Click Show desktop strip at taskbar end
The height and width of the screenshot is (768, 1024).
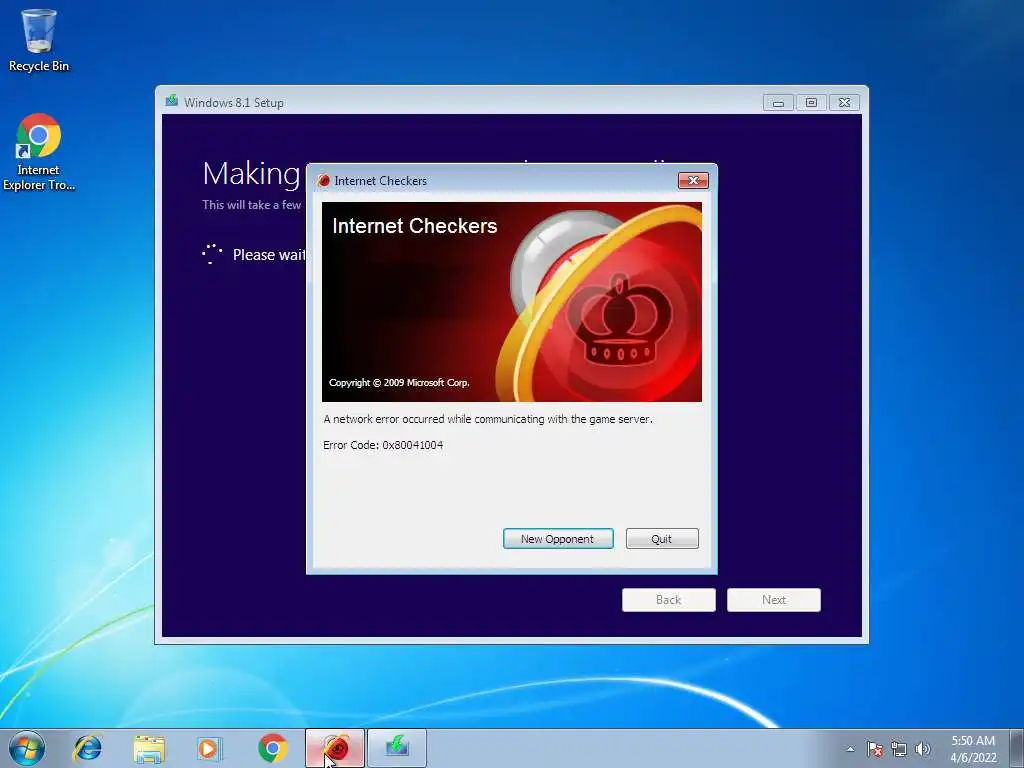pyautogui.click(x=1017, y=748)
